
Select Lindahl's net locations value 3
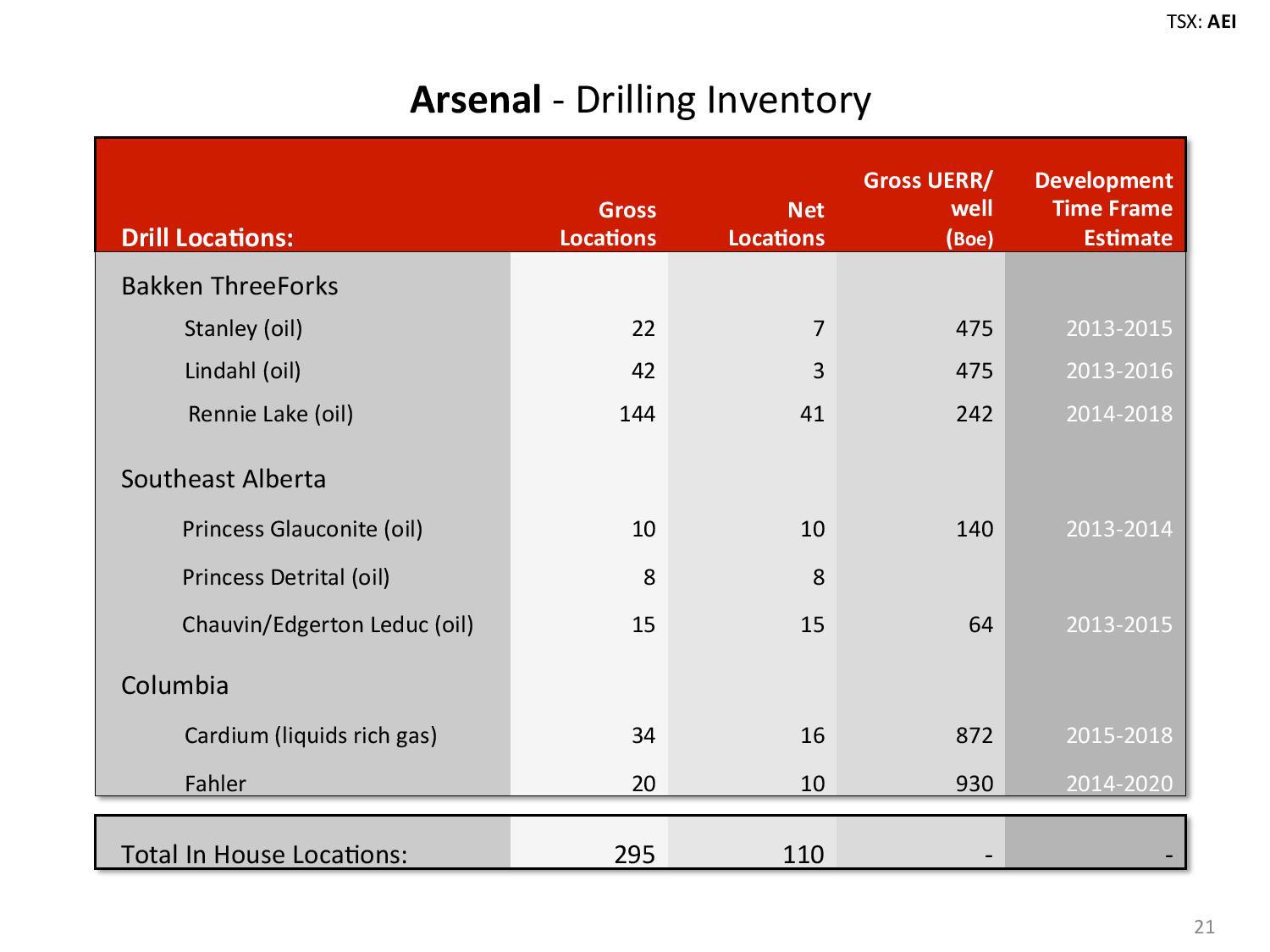(819, 371)
